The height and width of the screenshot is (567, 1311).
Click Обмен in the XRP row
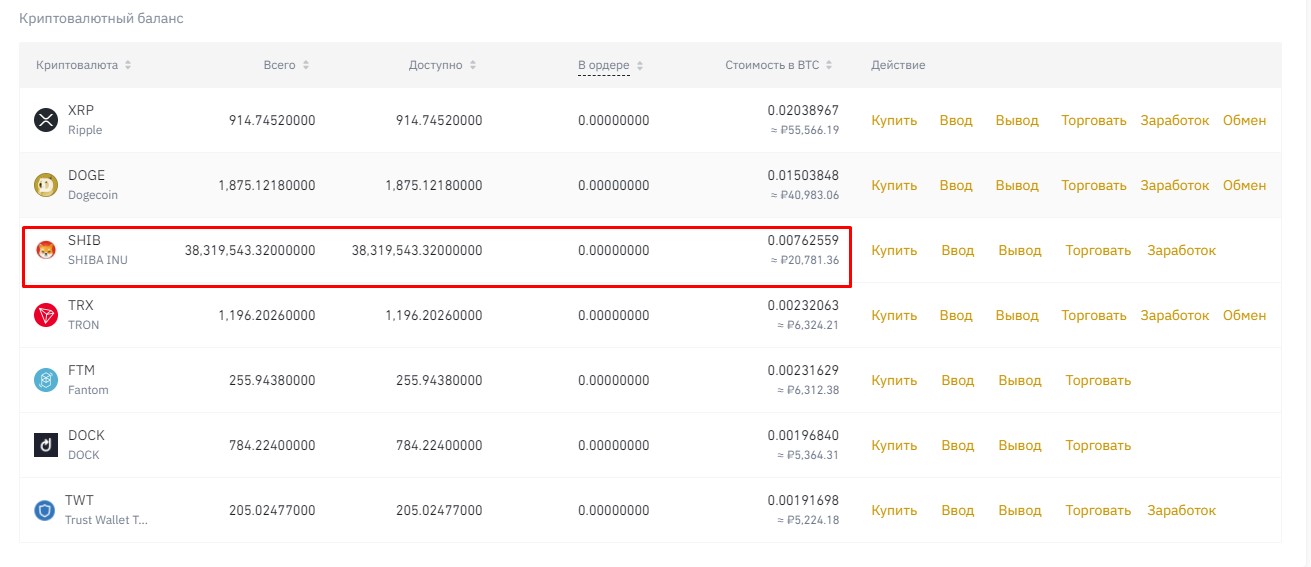tap(1245, 120)
